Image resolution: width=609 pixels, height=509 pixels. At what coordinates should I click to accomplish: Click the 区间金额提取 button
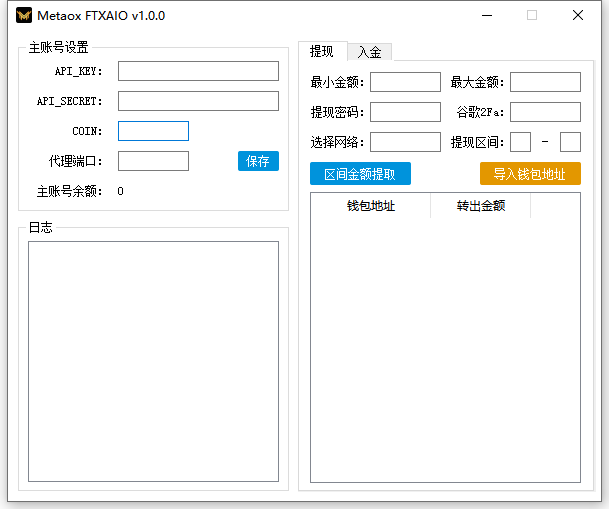360,174
